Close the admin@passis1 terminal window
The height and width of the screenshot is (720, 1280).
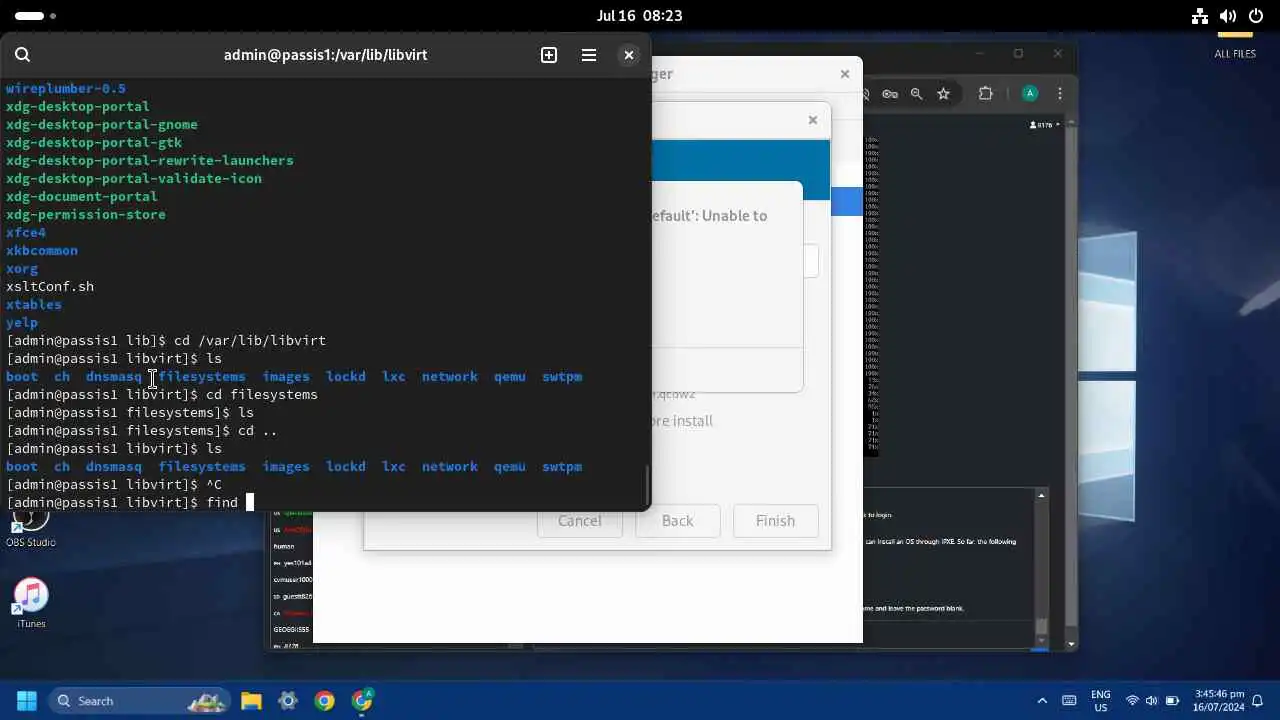pyautogui.click(x=629, y=55)
